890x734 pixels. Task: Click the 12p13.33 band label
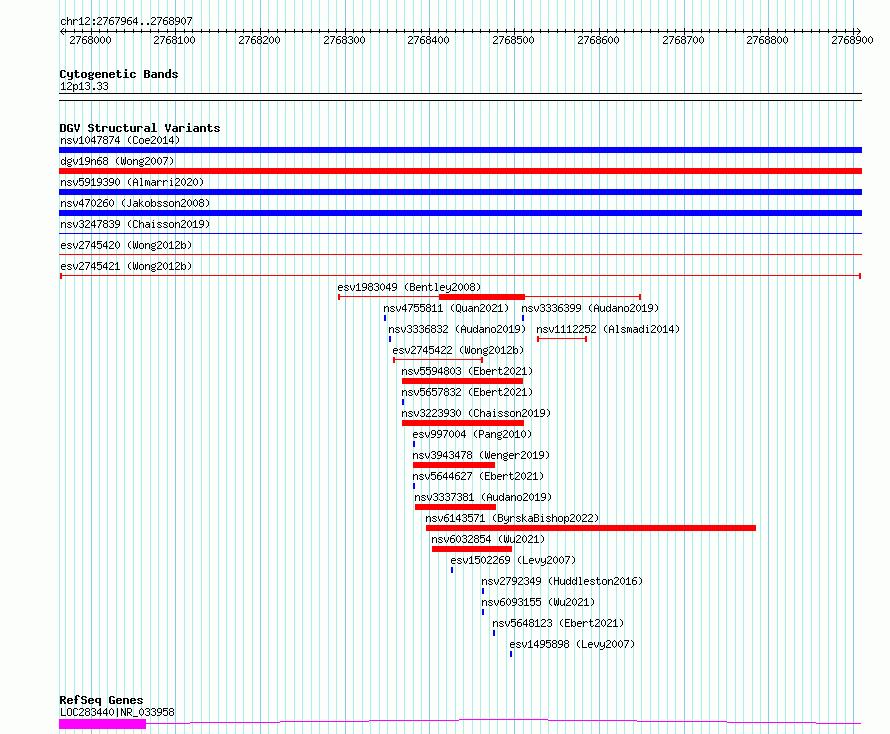click(84, 86)
